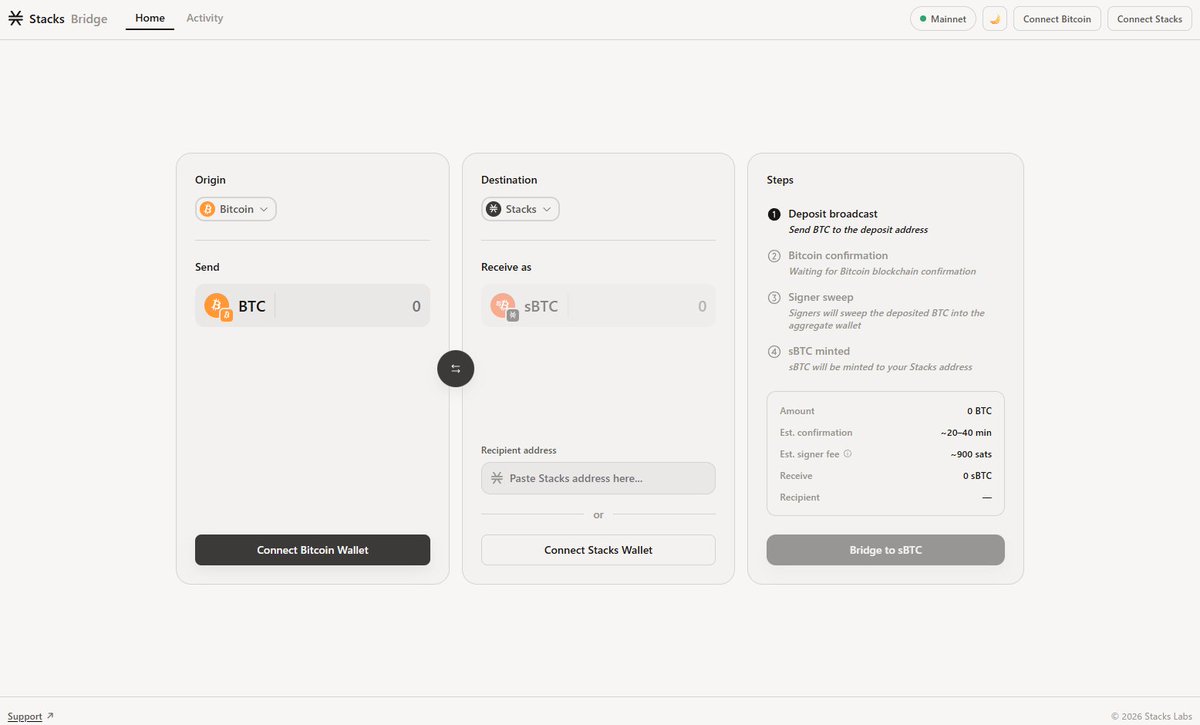Click the 'Bitcoin confirmation' step title
This screenshot has height=725, width=1200.
tap(838, 256)
